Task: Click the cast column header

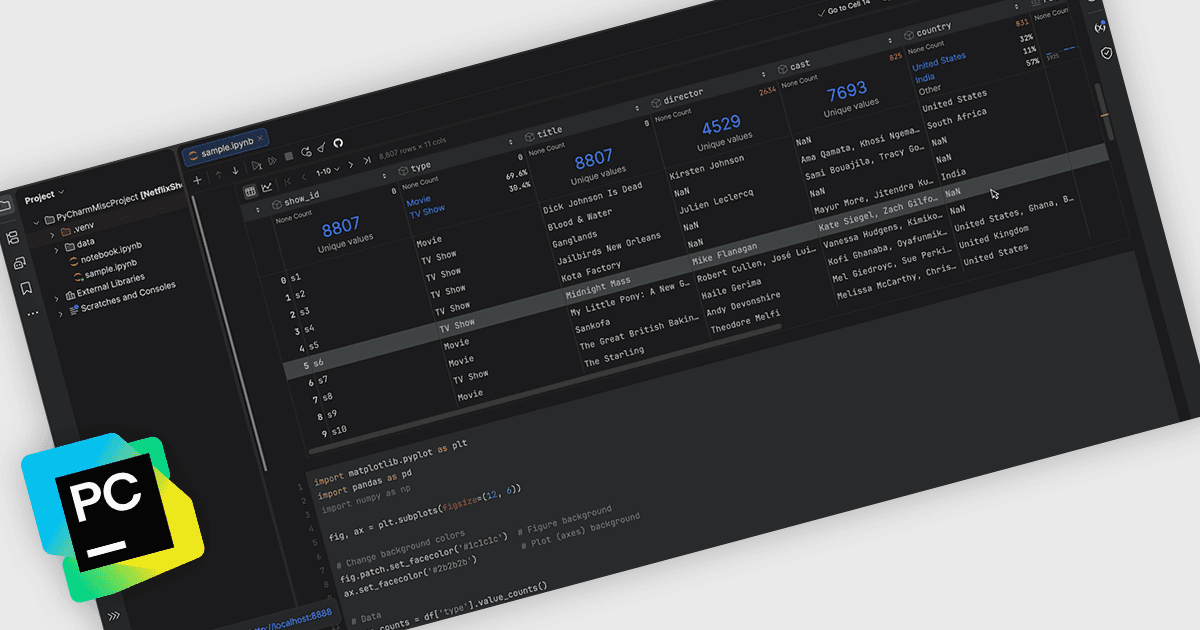Action: [800, 66]
